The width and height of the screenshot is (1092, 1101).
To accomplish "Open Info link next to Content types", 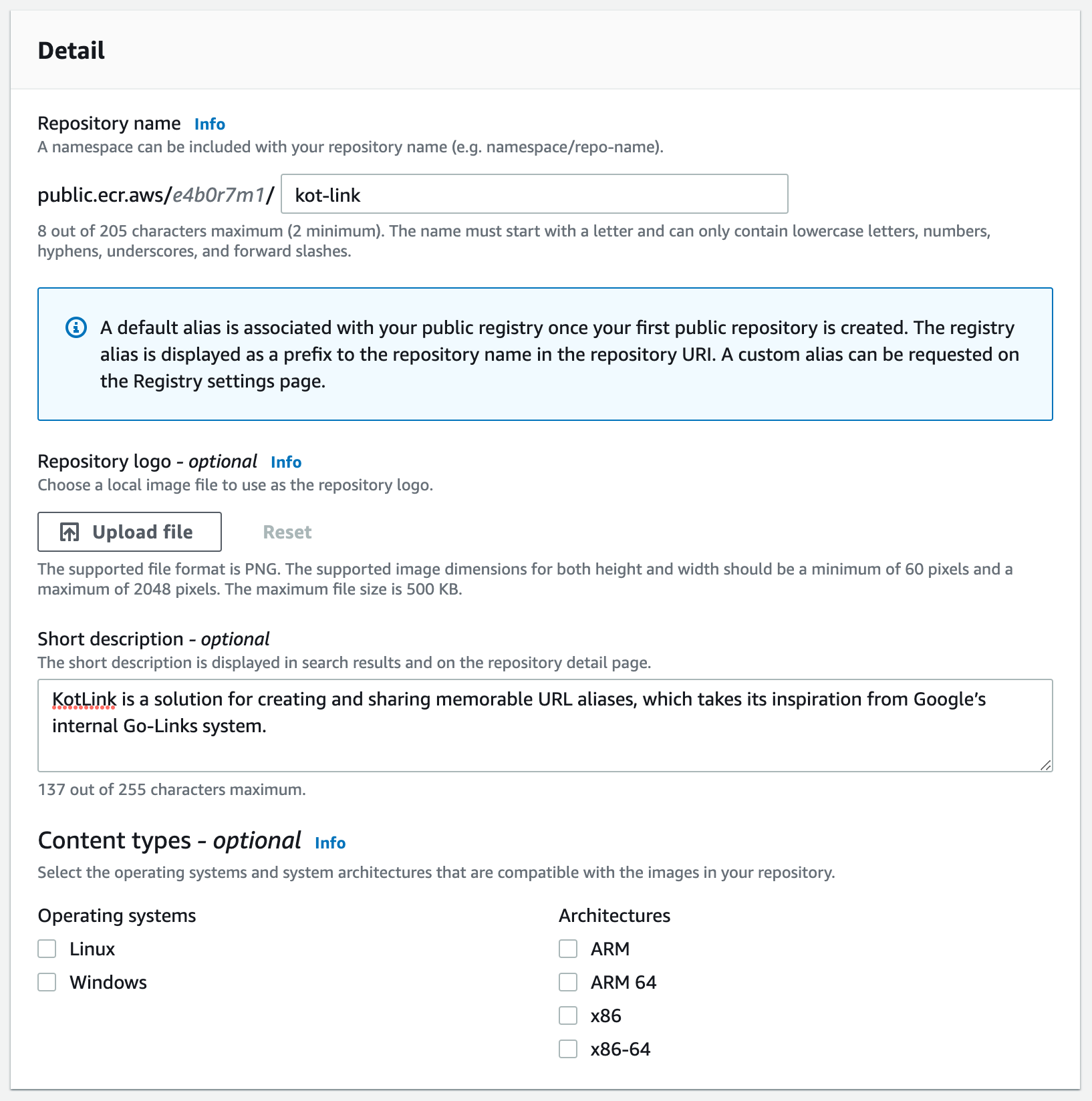I will (330, 843).
